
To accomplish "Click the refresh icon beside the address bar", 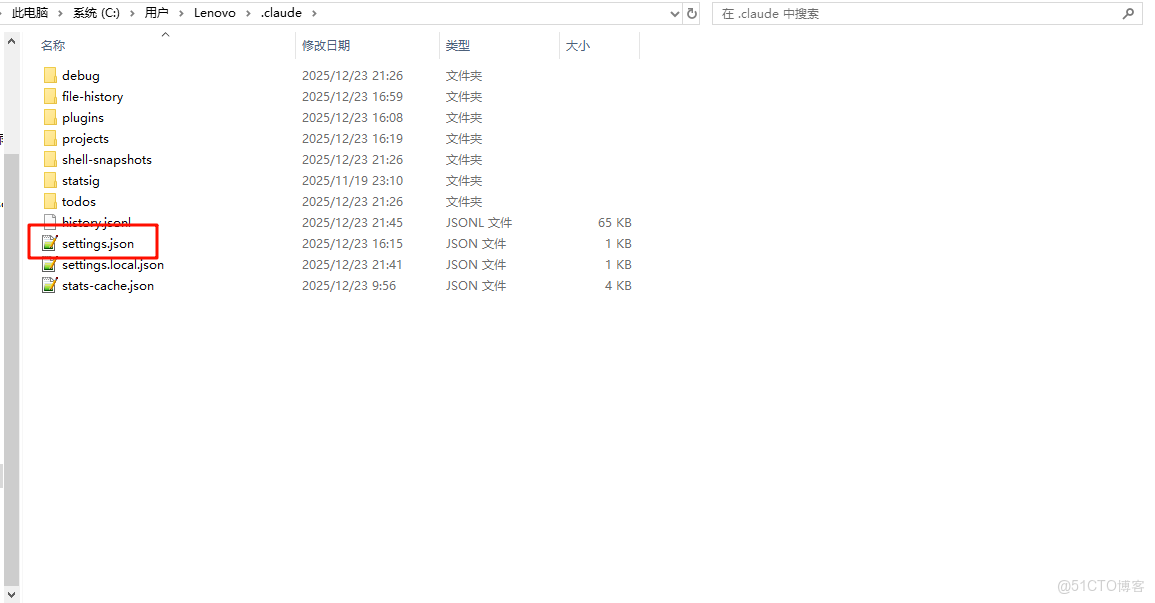I will pyautogui.click(x=690, y=13).
